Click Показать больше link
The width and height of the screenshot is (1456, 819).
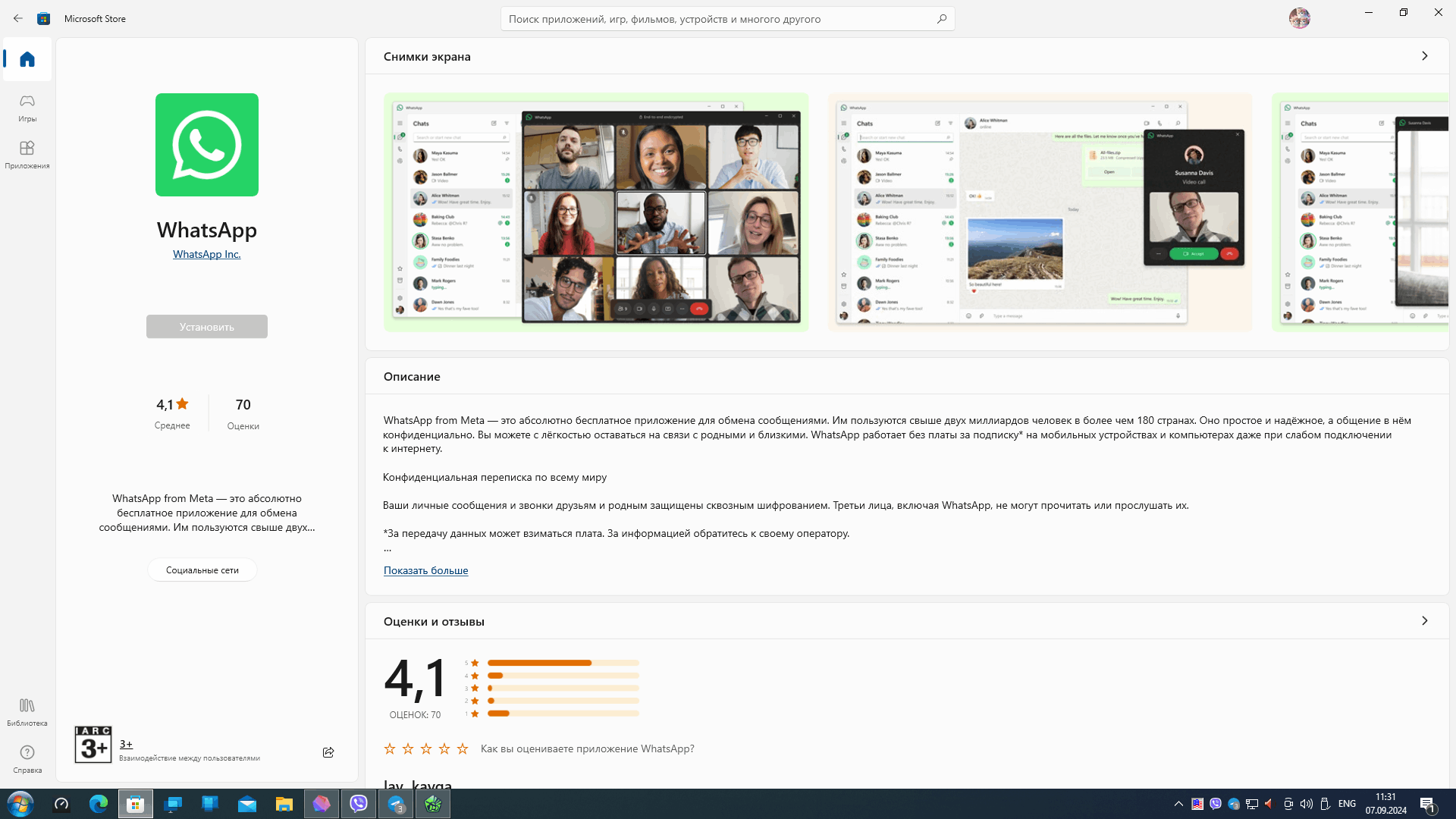click(x=425, y=570)
